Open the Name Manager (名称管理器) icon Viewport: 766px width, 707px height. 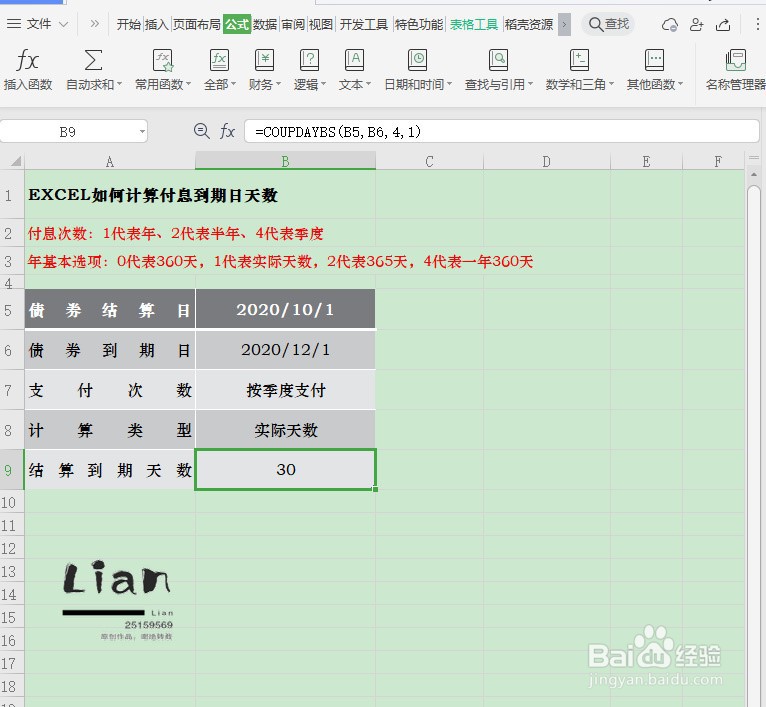735,61
